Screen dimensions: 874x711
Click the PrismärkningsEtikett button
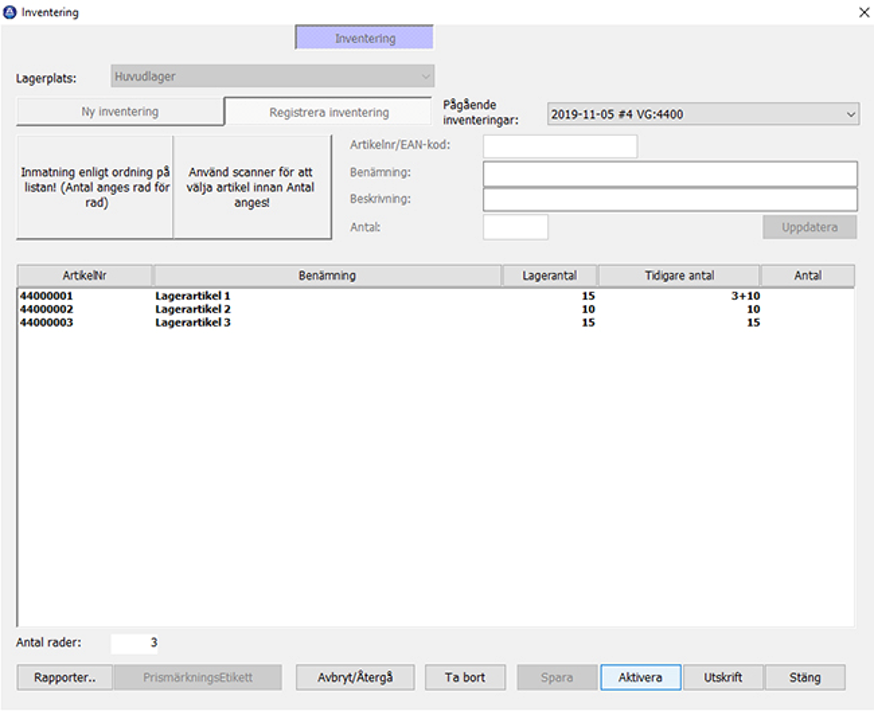click(x=198, y=678)
